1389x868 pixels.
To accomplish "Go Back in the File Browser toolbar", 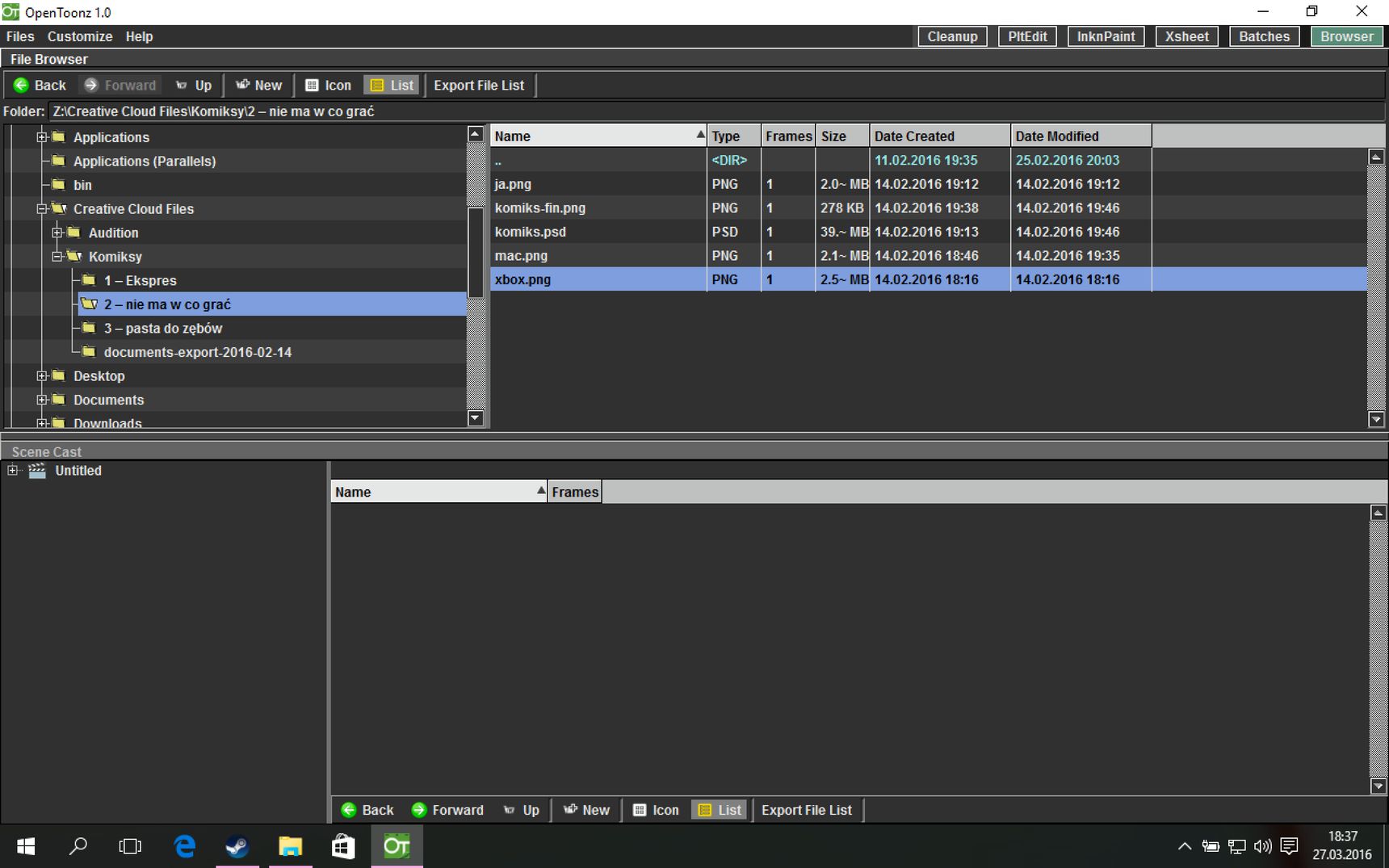I will [x=40, y=85].
